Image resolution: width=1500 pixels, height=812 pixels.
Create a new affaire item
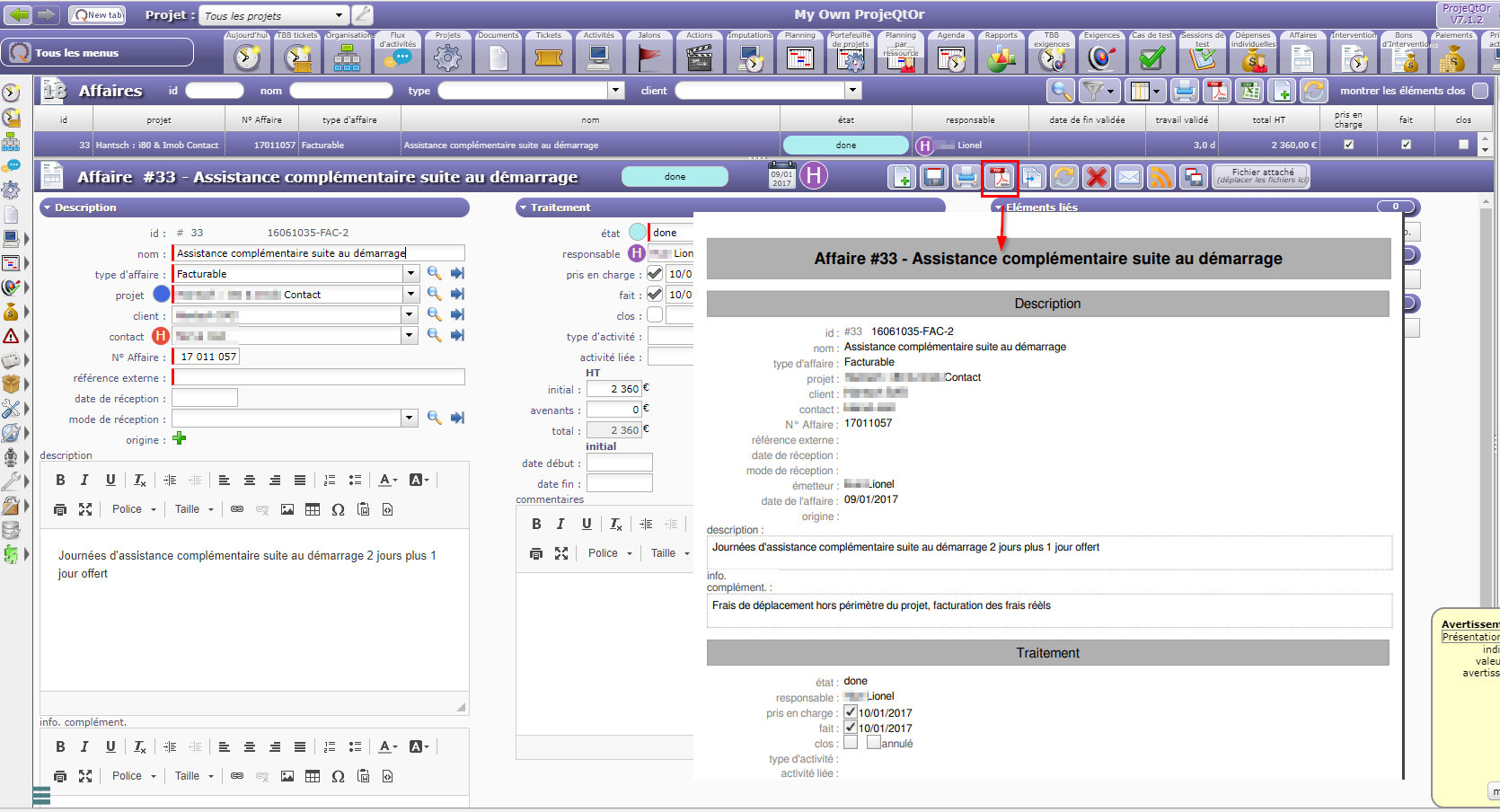pyautogui.click(x=902, y=178)
